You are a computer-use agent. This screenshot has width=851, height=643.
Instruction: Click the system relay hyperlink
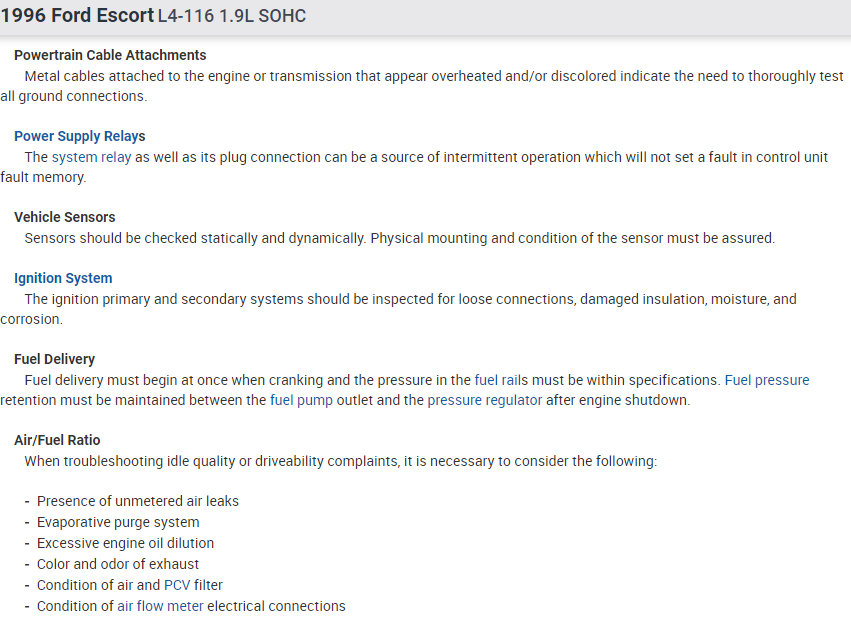[x=91, y=157]
